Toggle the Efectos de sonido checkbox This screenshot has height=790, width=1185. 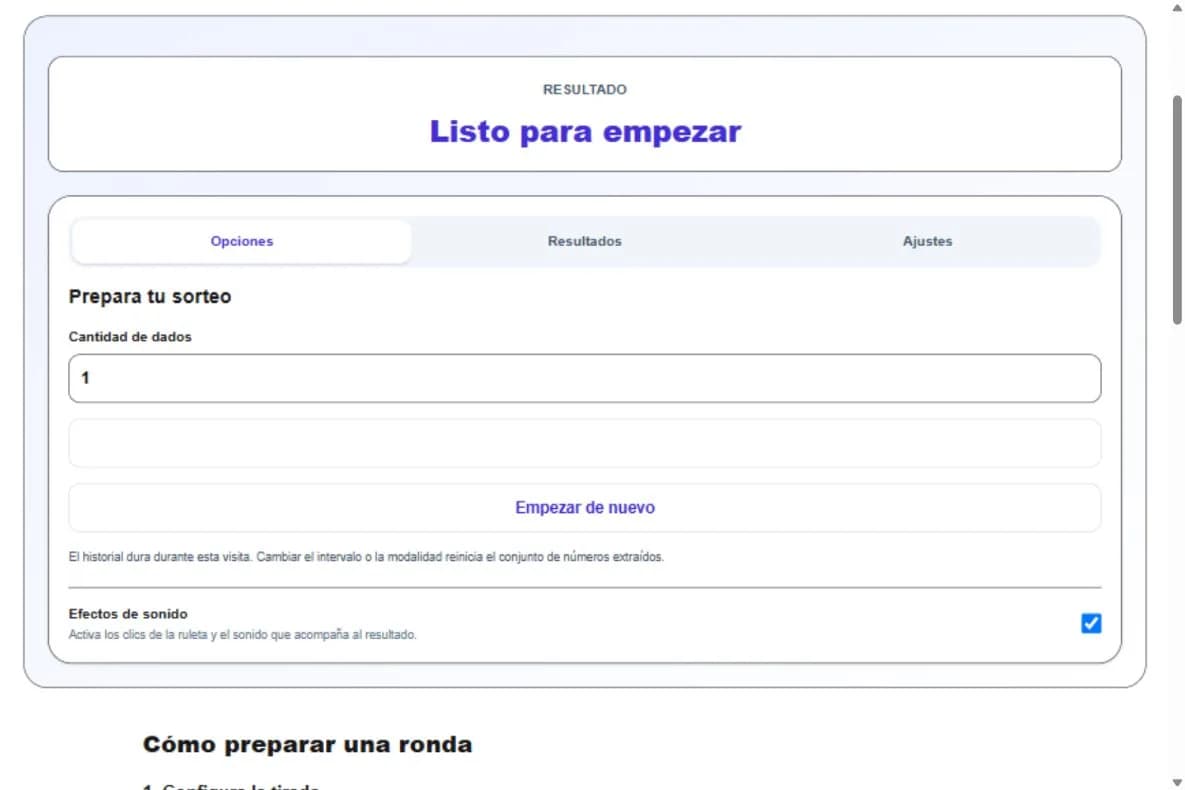point(1091,623)
